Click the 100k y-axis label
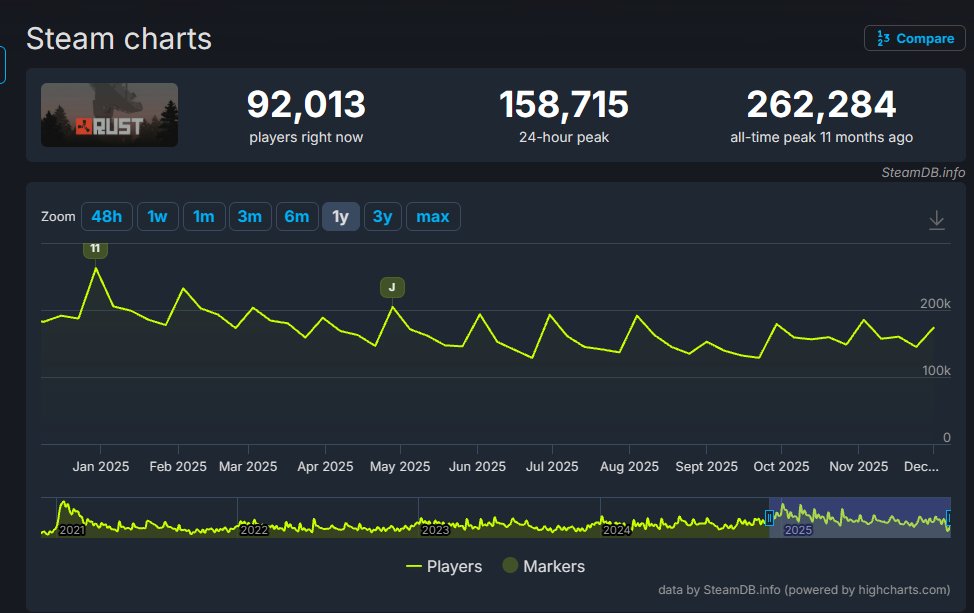This screenshot has width=974, height=613. click(x=936, y=371)
